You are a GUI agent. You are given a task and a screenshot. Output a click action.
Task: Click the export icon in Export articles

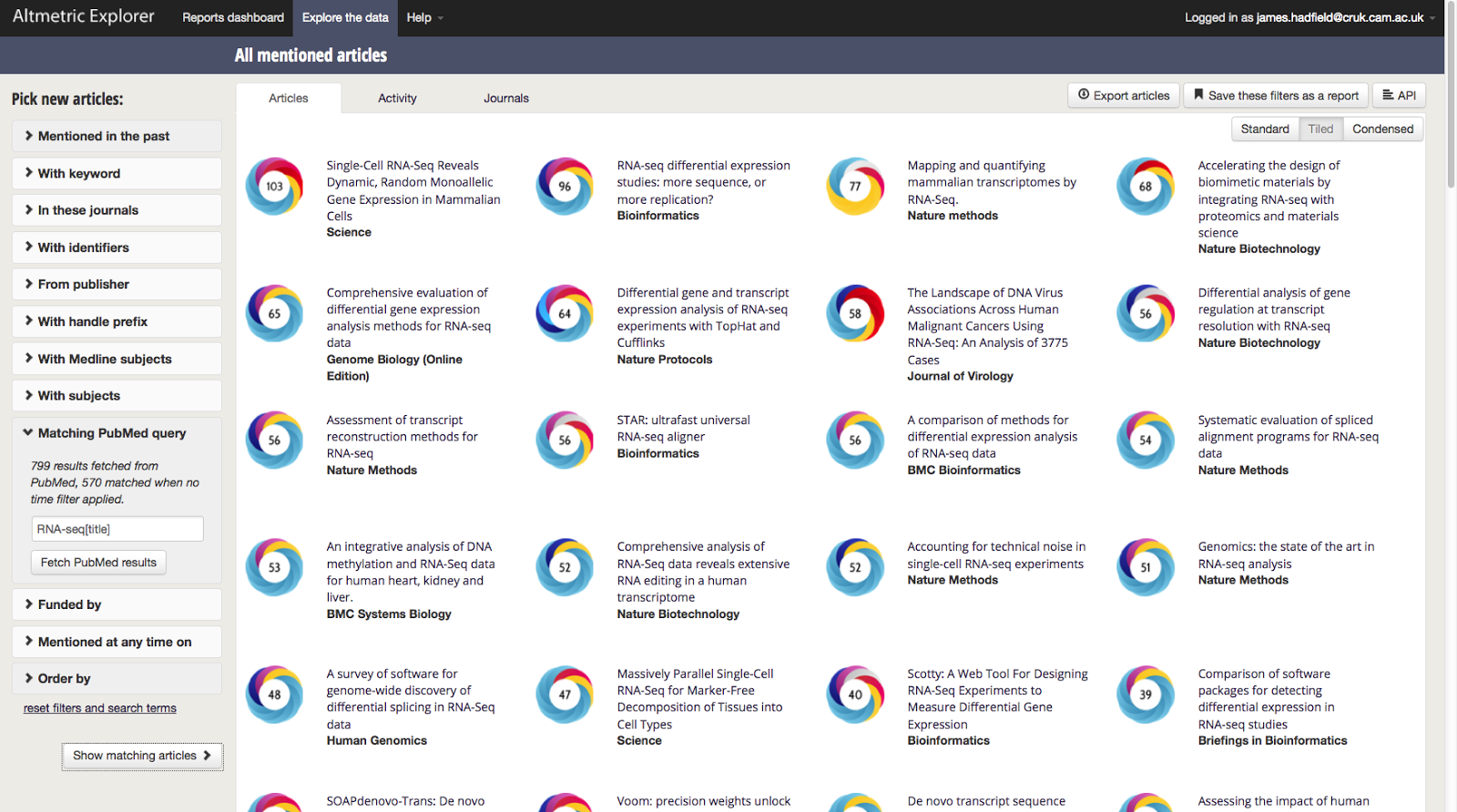click(x=1084, y=95)
